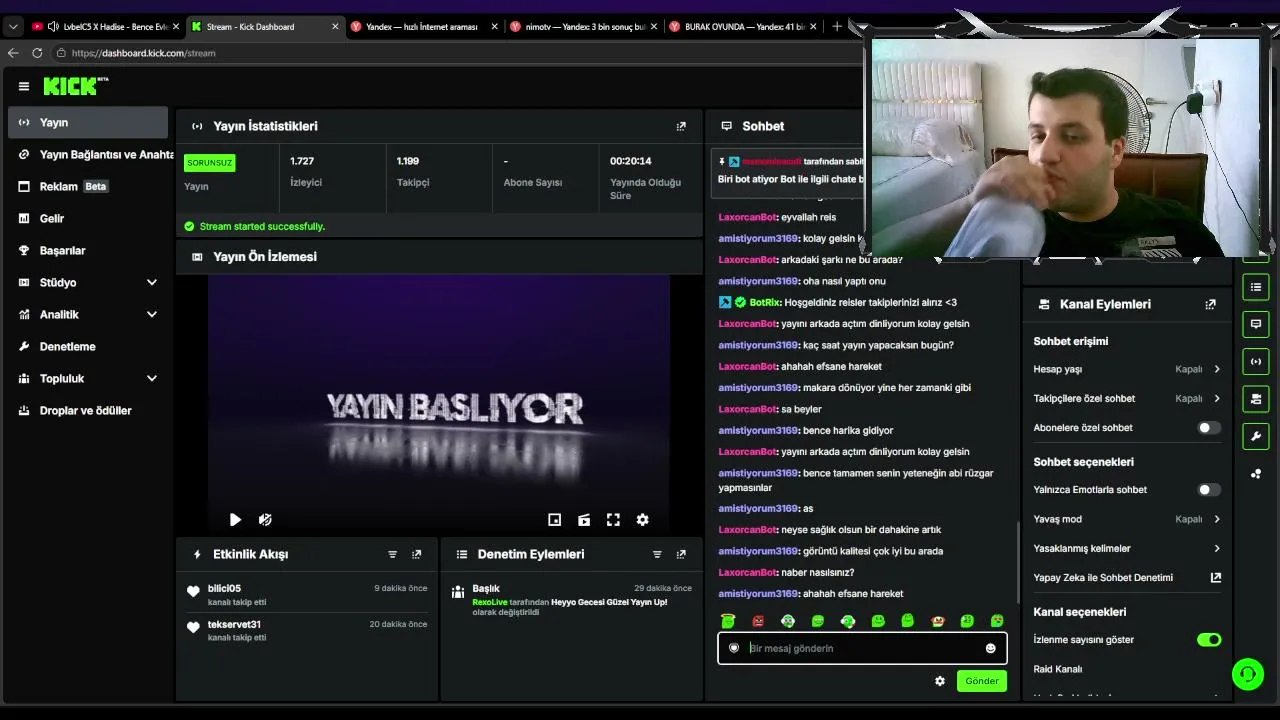The width and height of the screenshot is (1280, 720).
Task: Open the browser tab list dropdown
Action: point(13,27)
